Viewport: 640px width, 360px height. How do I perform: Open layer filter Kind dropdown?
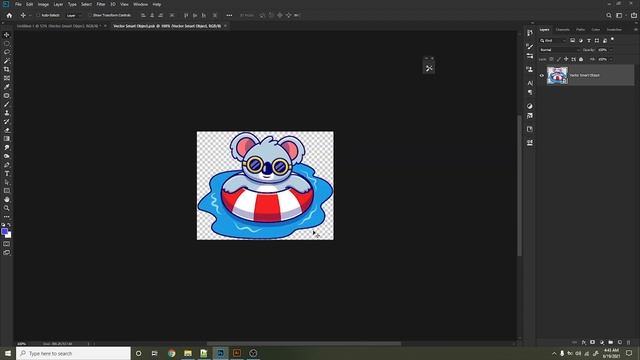pos(553,40)
